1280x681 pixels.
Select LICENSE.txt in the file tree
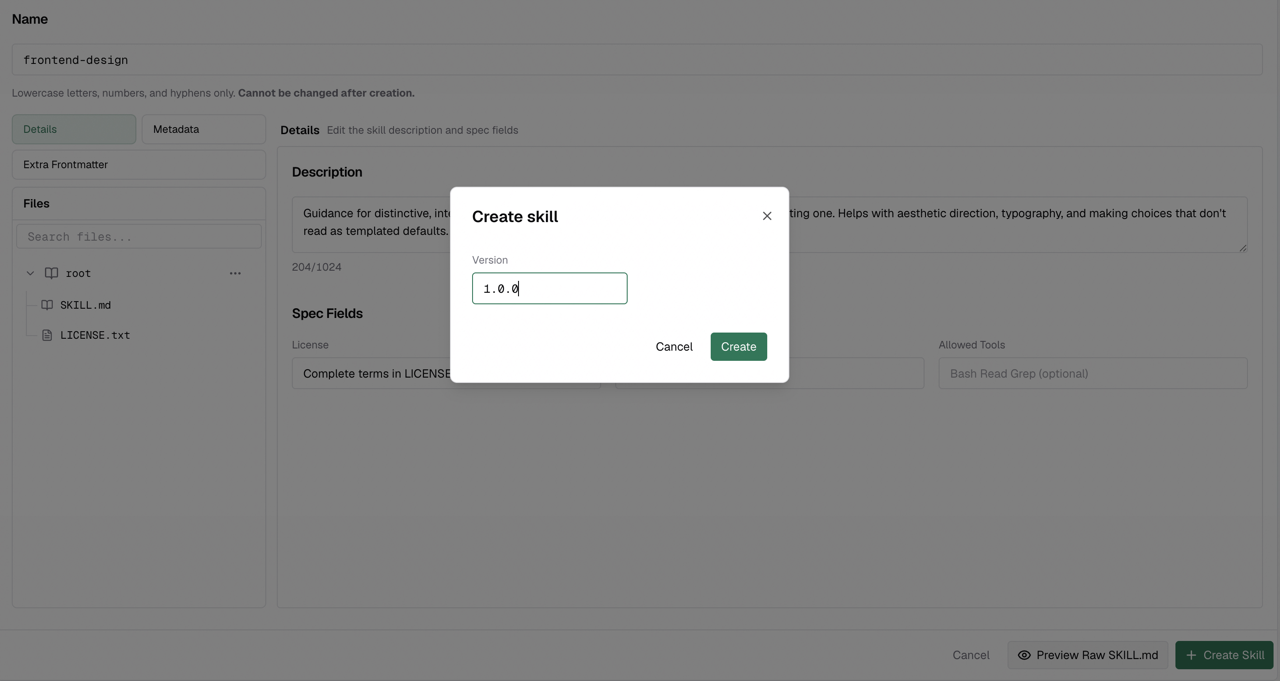tap(95, 335)
